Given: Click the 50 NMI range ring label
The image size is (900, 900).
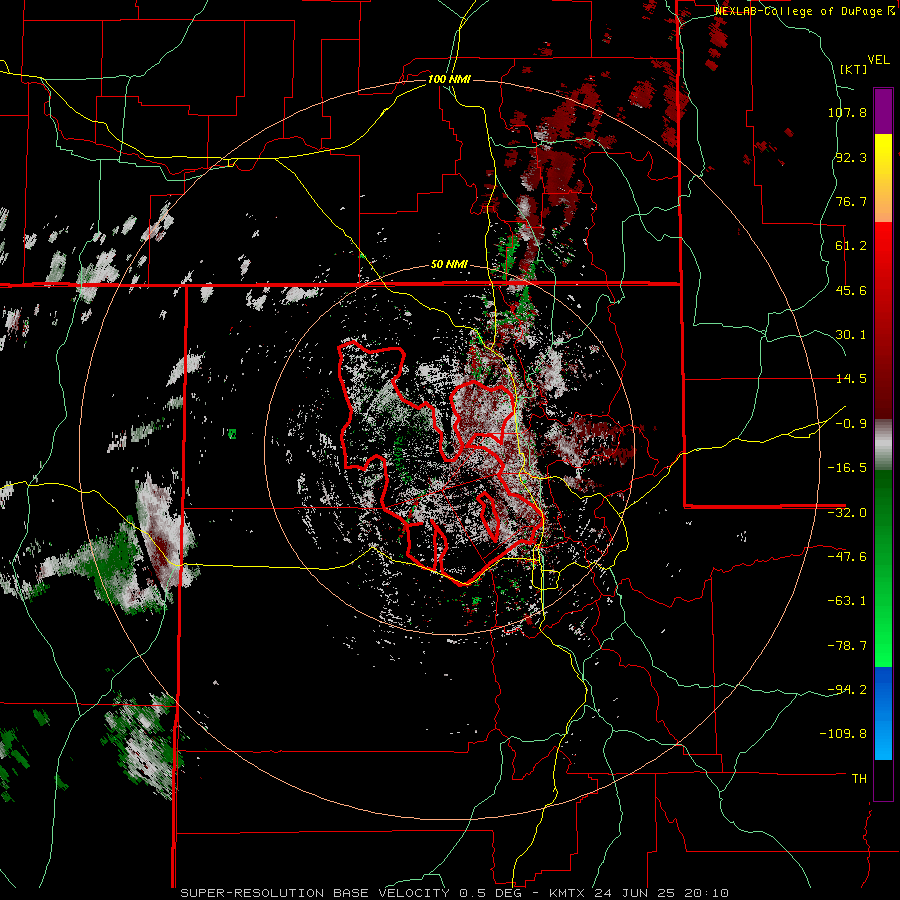Looking at the screenshot, I should point(449,265).
